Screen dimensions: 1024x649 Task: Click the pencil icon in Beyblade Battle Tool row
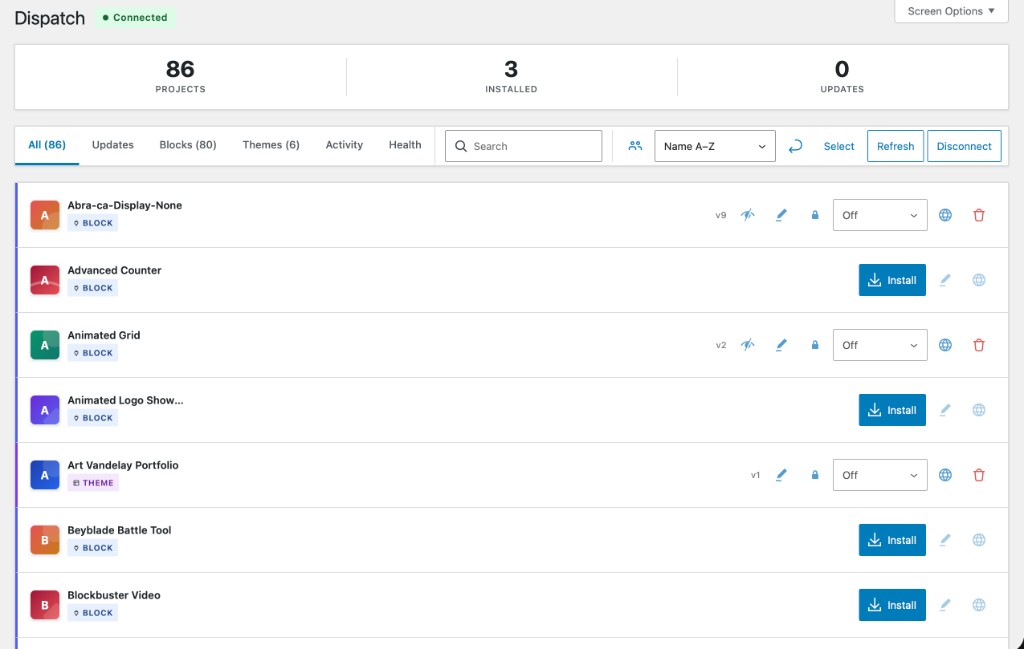(945, 540)
